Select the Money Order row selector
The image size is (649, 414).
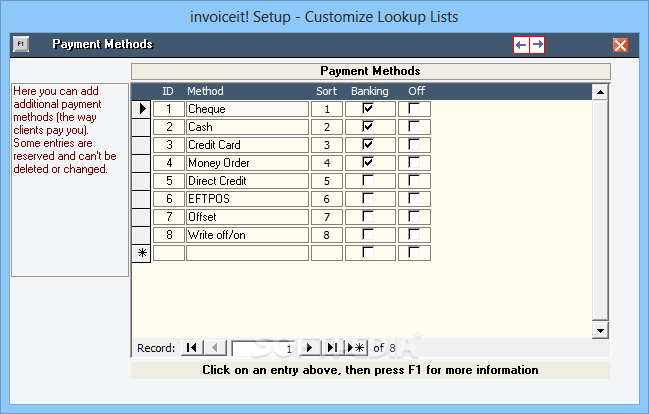point(141,163)
